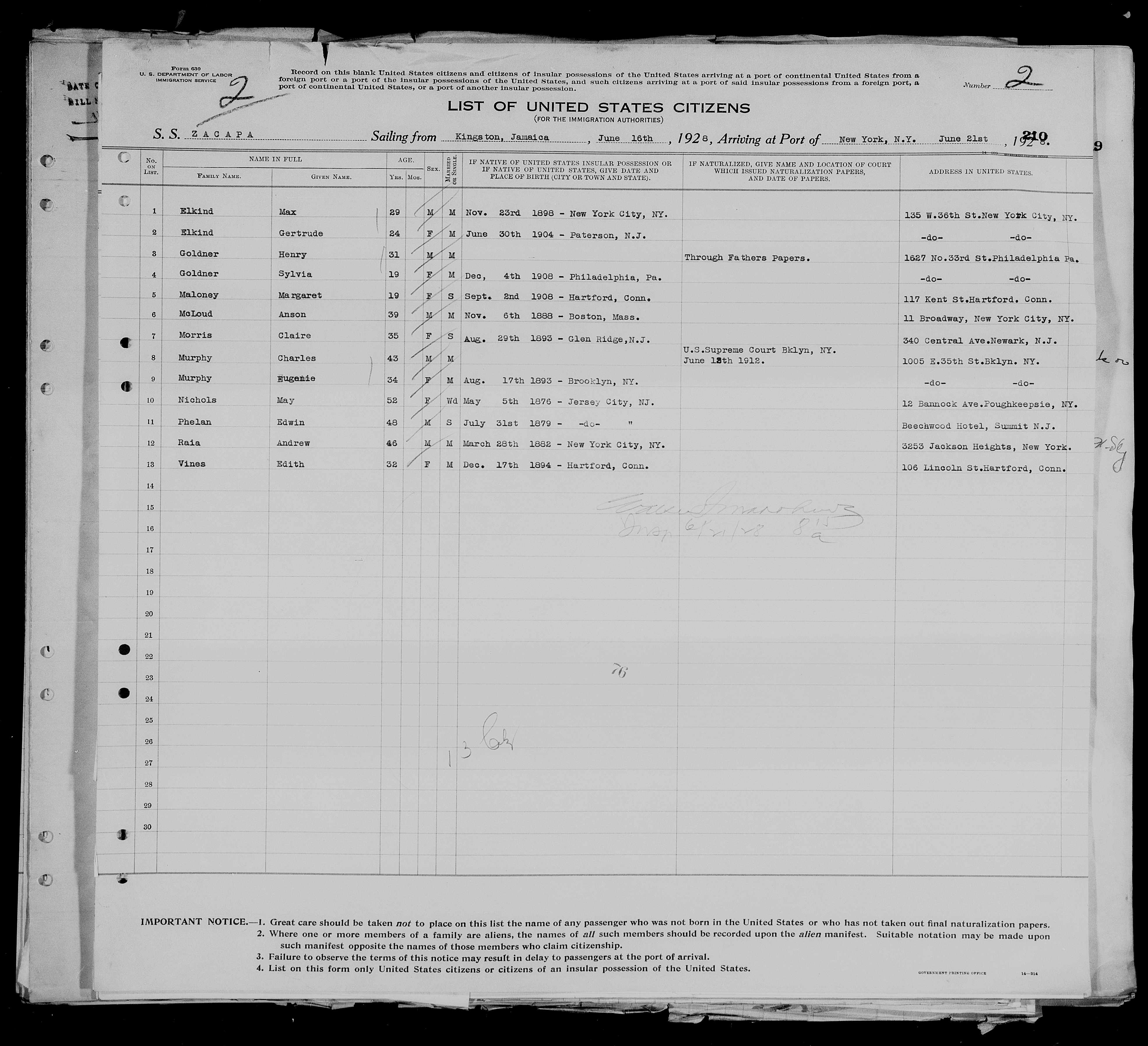Click birth entry Dec. 17th 1894 Hartford, Conn.

tap(556, 465)
